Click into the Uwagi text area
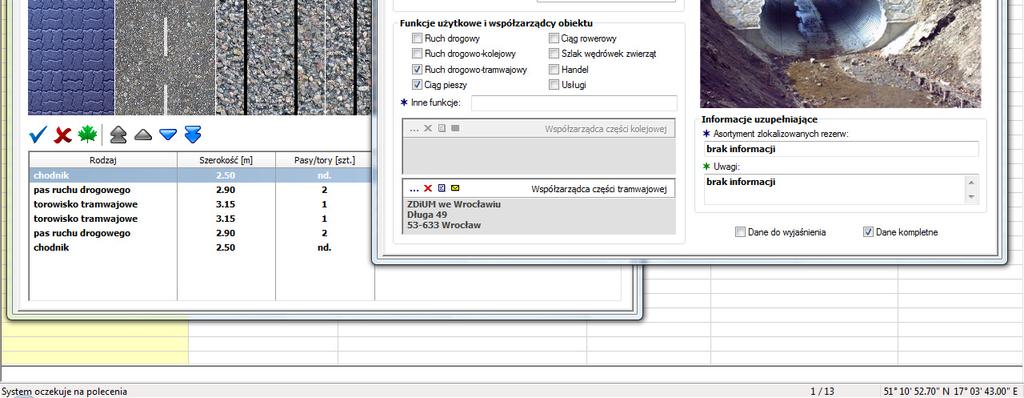 (834, 190)
